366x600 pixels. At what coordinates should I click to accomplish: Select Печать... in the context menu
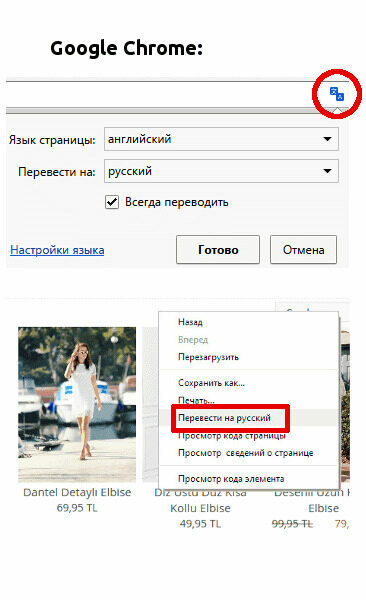[196, 400]
